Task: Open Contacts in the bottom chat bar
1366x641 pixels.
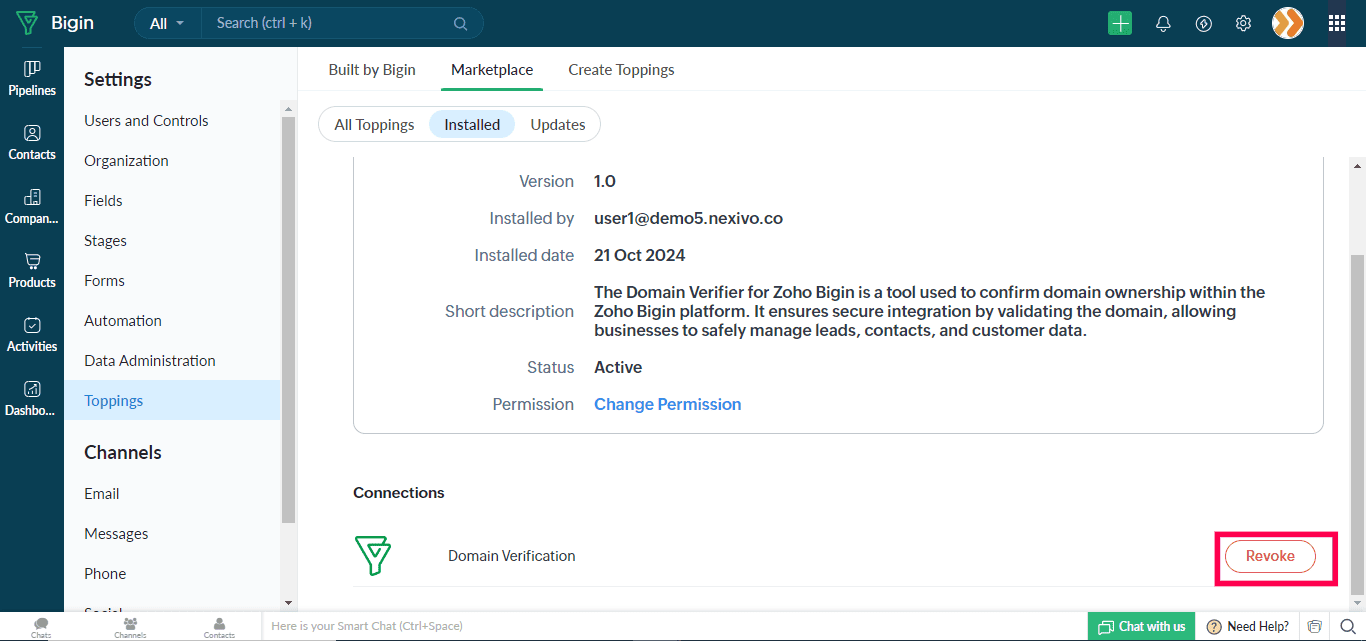Action: [x=219, y=627]
